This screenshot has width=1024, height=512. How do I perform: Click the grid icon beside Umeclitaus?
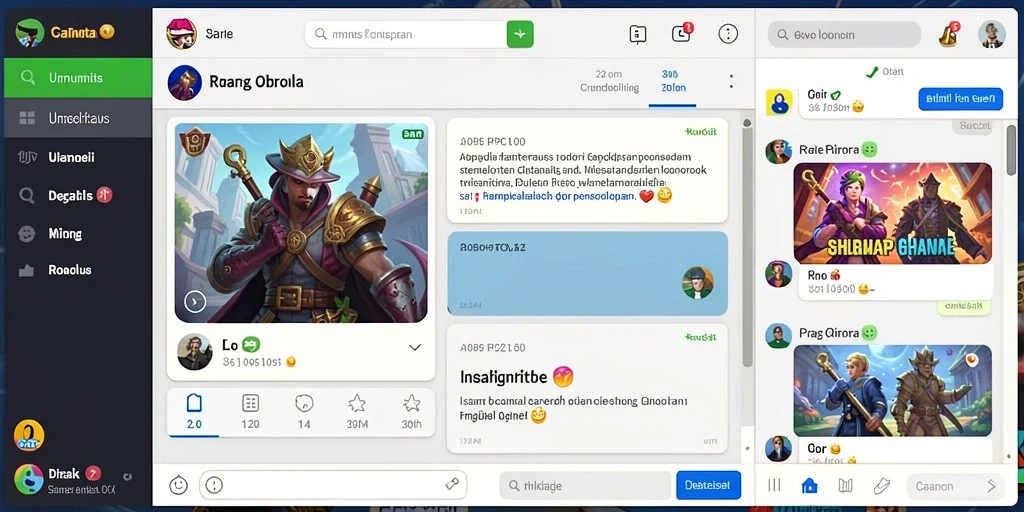click(x=27, y=118)
